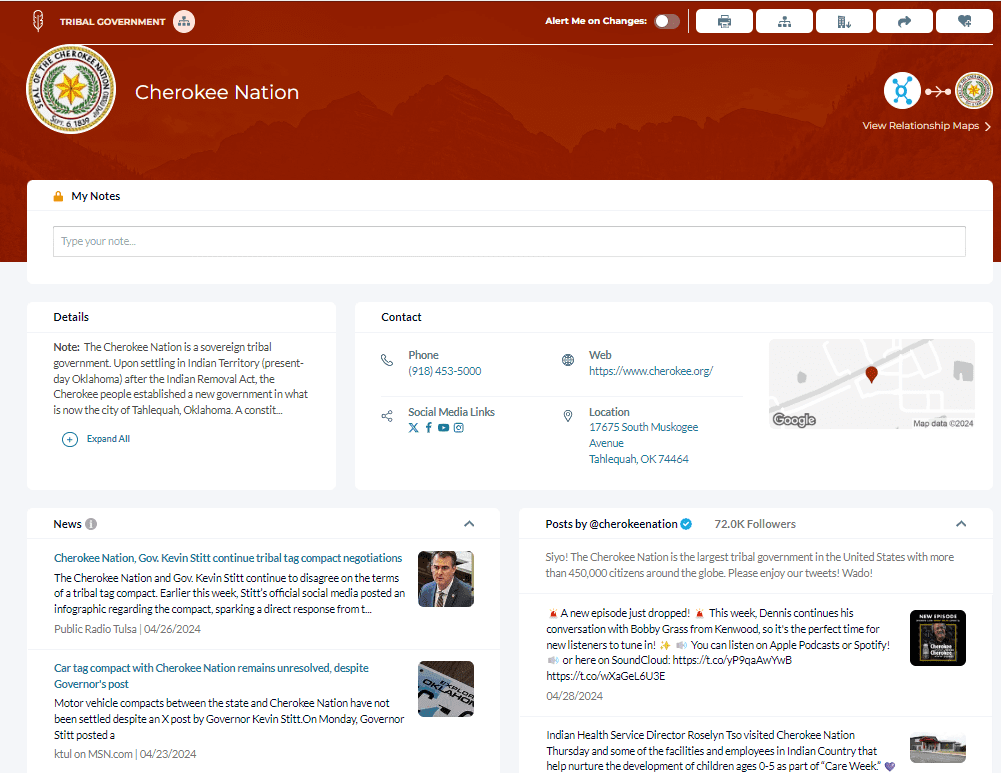The height and width of the screenshot is (773, 1001).
Task: Call the (918) 453-5000 phone link
Action: [x=445, y=371]
